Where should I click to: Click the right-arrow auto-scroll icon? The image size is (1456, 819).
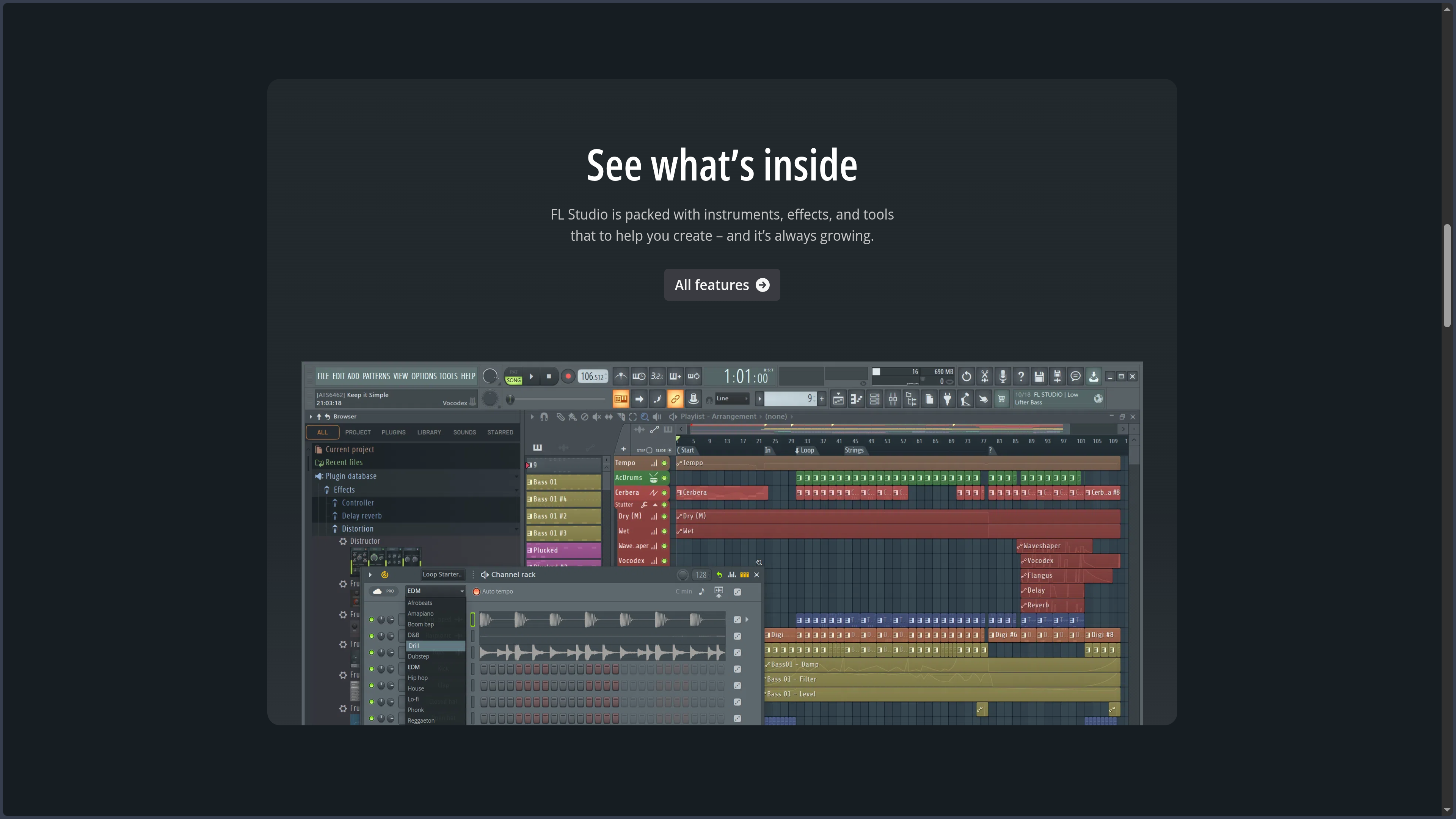639,399
